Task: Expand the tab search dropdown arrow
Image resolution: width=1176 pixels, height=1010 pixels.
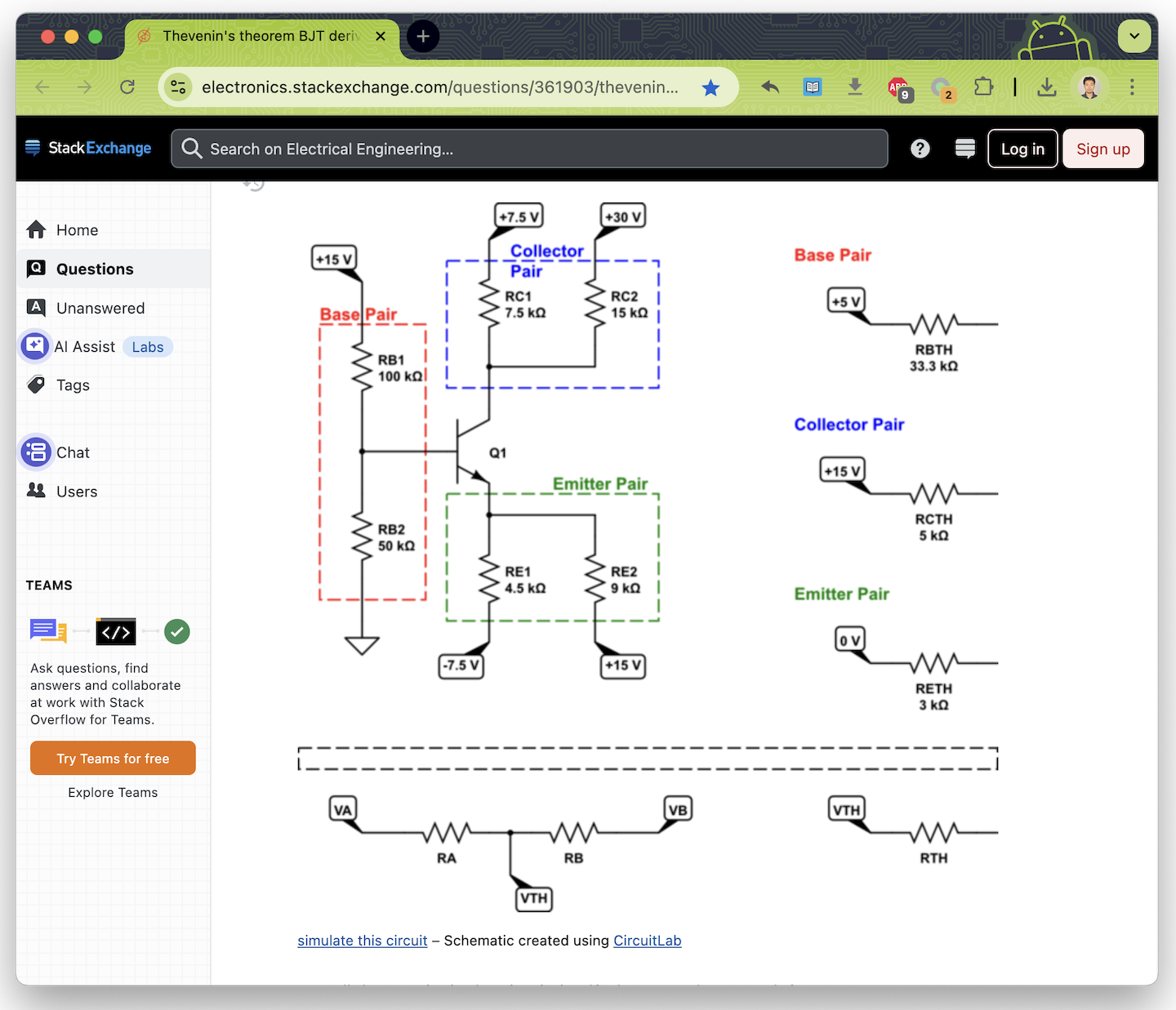Action: [x=1134, y=36]
